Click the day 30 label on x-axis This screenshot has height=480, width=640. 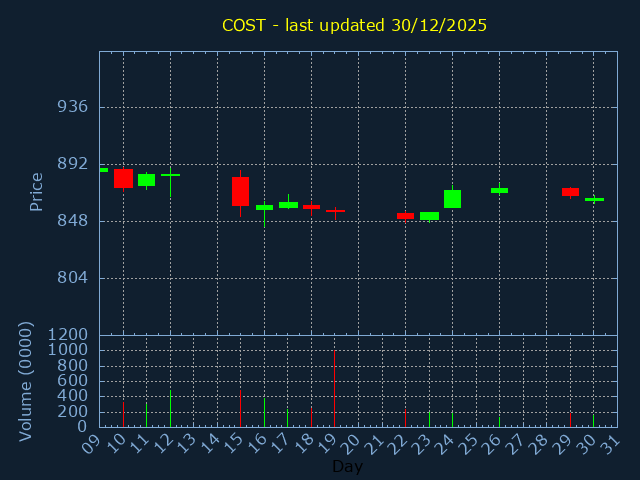[x=586, y=443]
